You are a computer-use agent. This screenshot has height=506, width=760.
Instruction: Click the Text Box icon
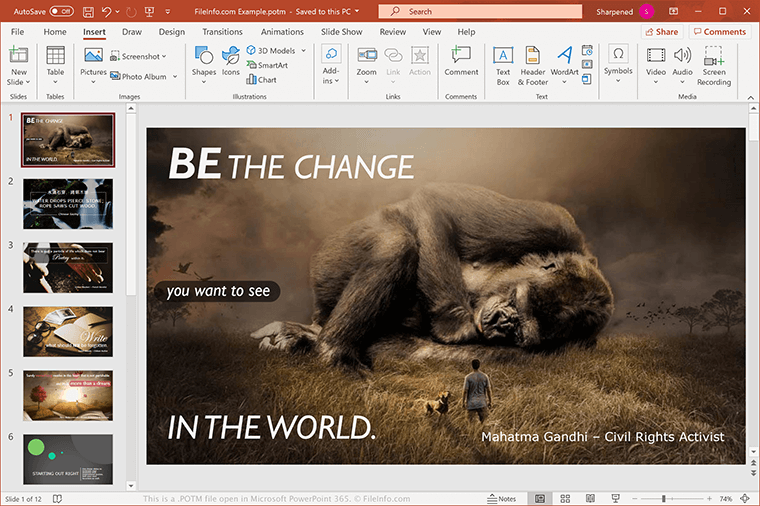coord(503,60)
